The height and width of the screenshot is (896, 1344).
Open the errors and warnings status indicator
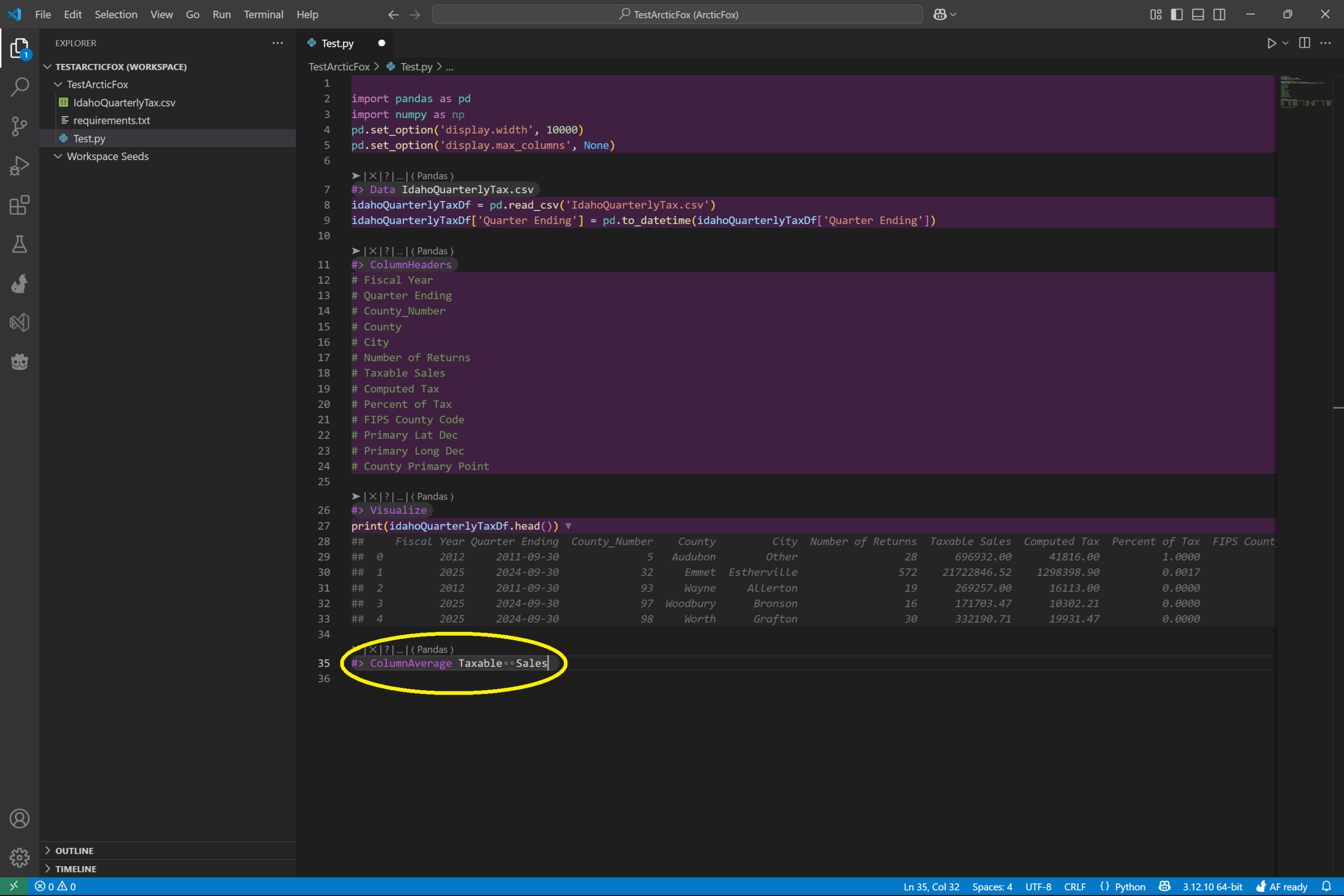(56, 886)
